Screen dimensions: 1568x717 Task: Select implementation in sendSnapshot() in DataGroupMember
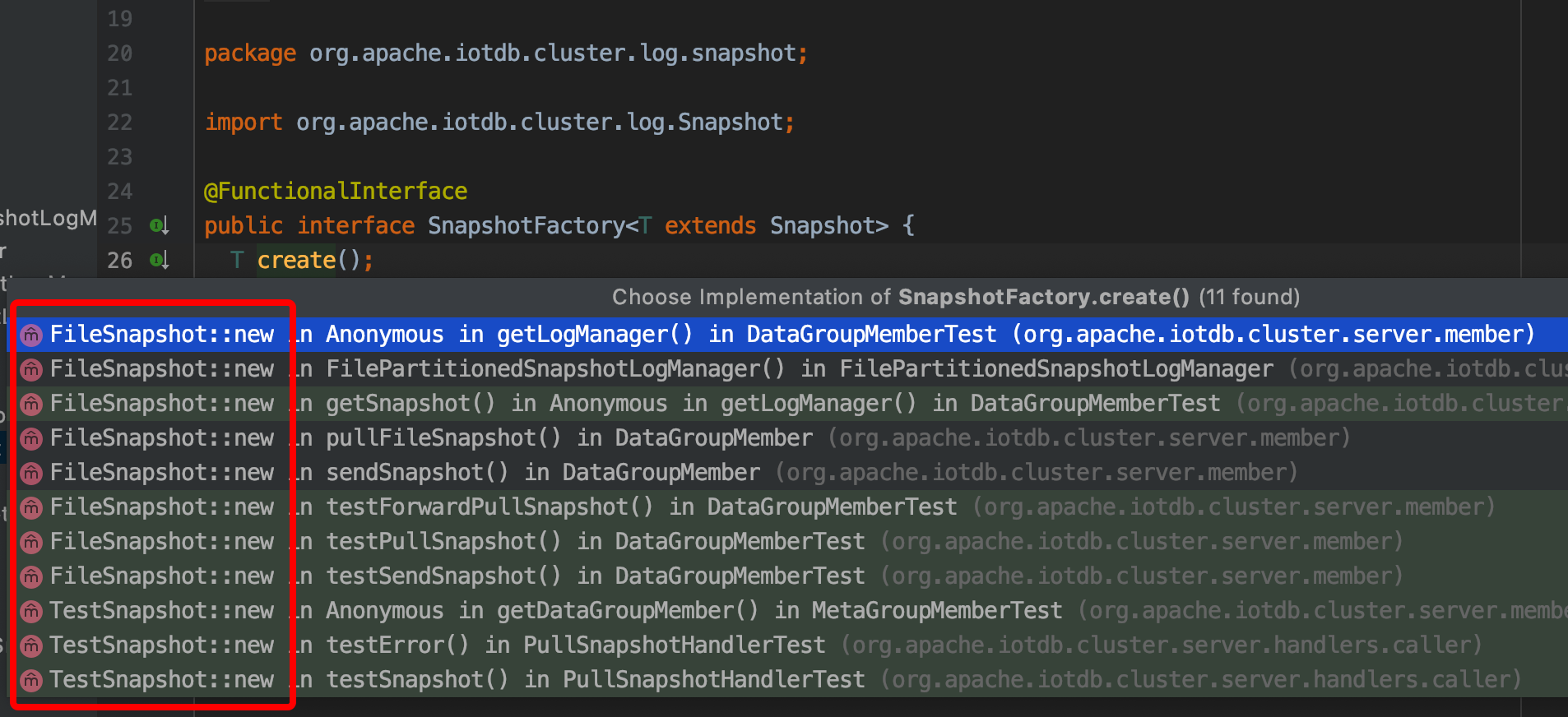pos(787,472)
